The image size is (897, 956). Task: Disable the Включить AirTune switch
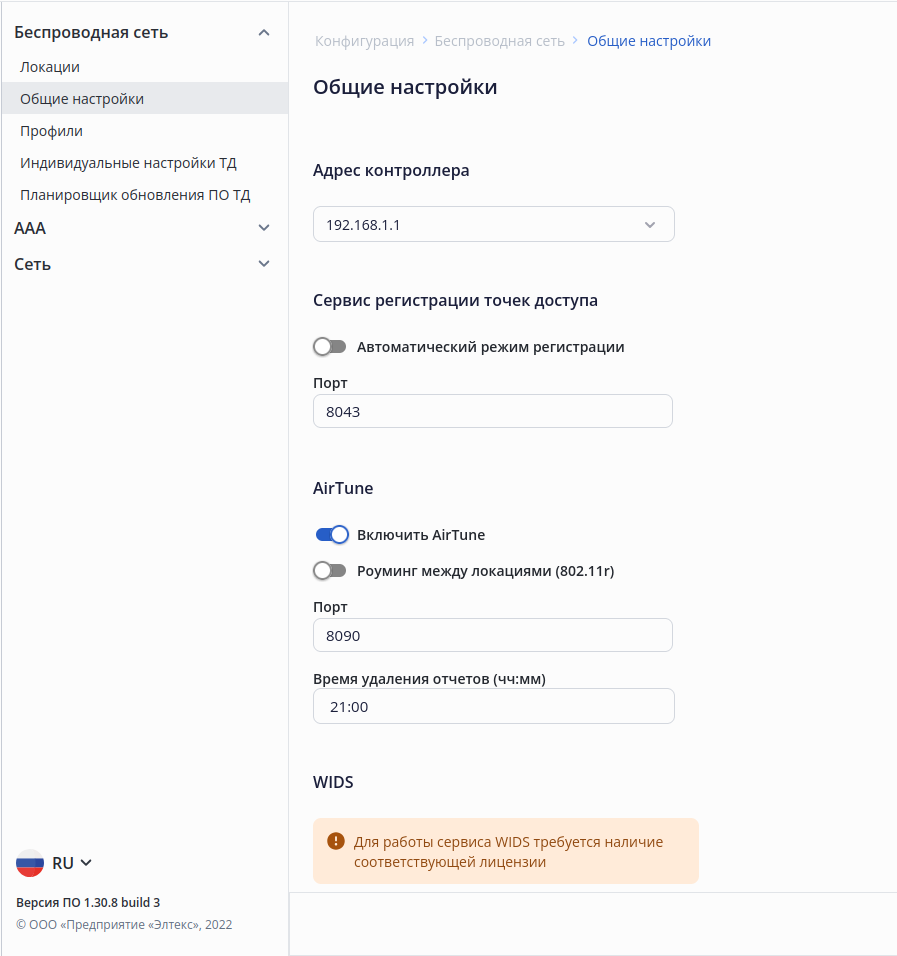[x=332, y=535]
